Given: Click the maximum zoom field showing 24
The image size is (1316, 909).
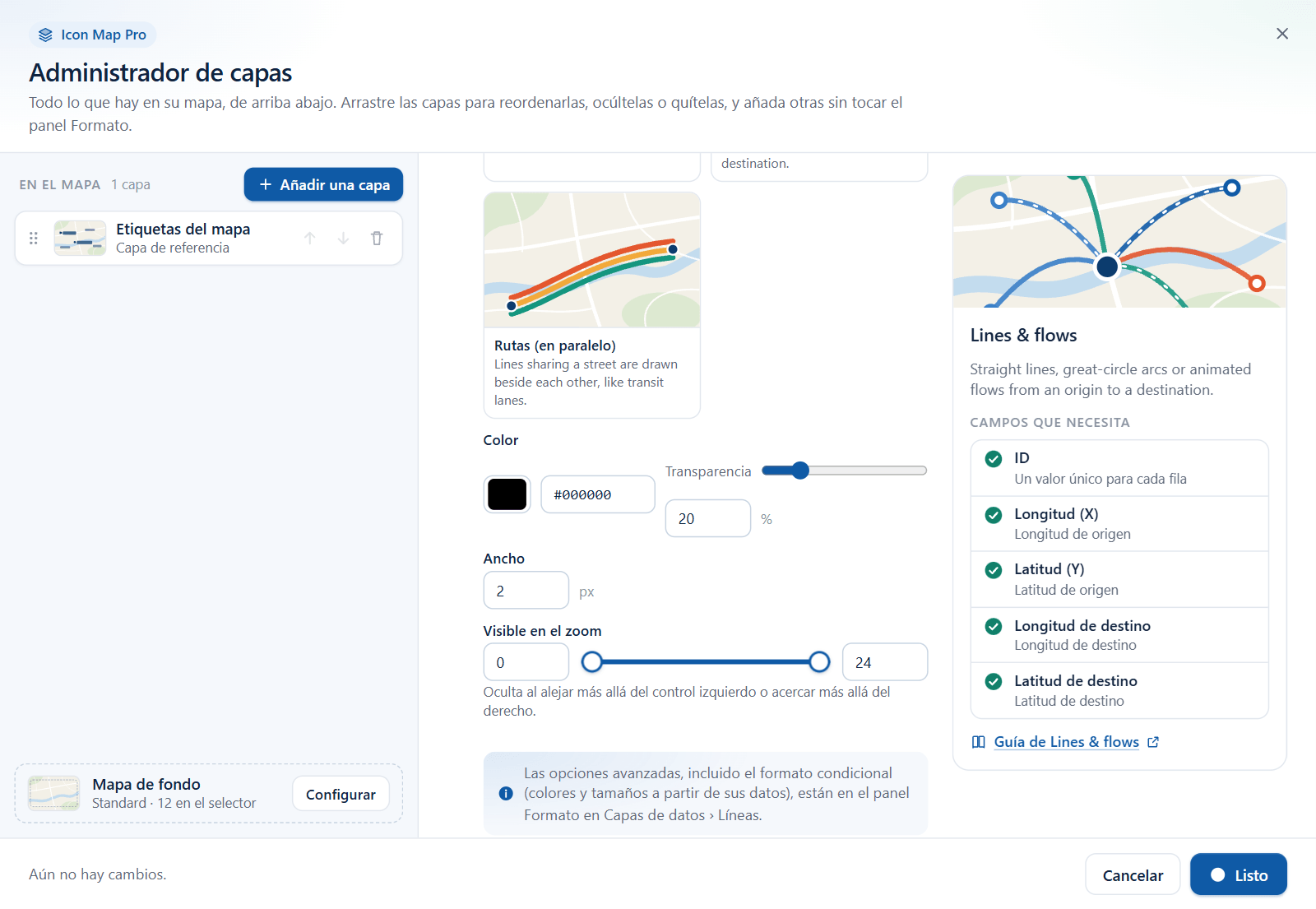Looking at the screenshot, I should 885,662.
